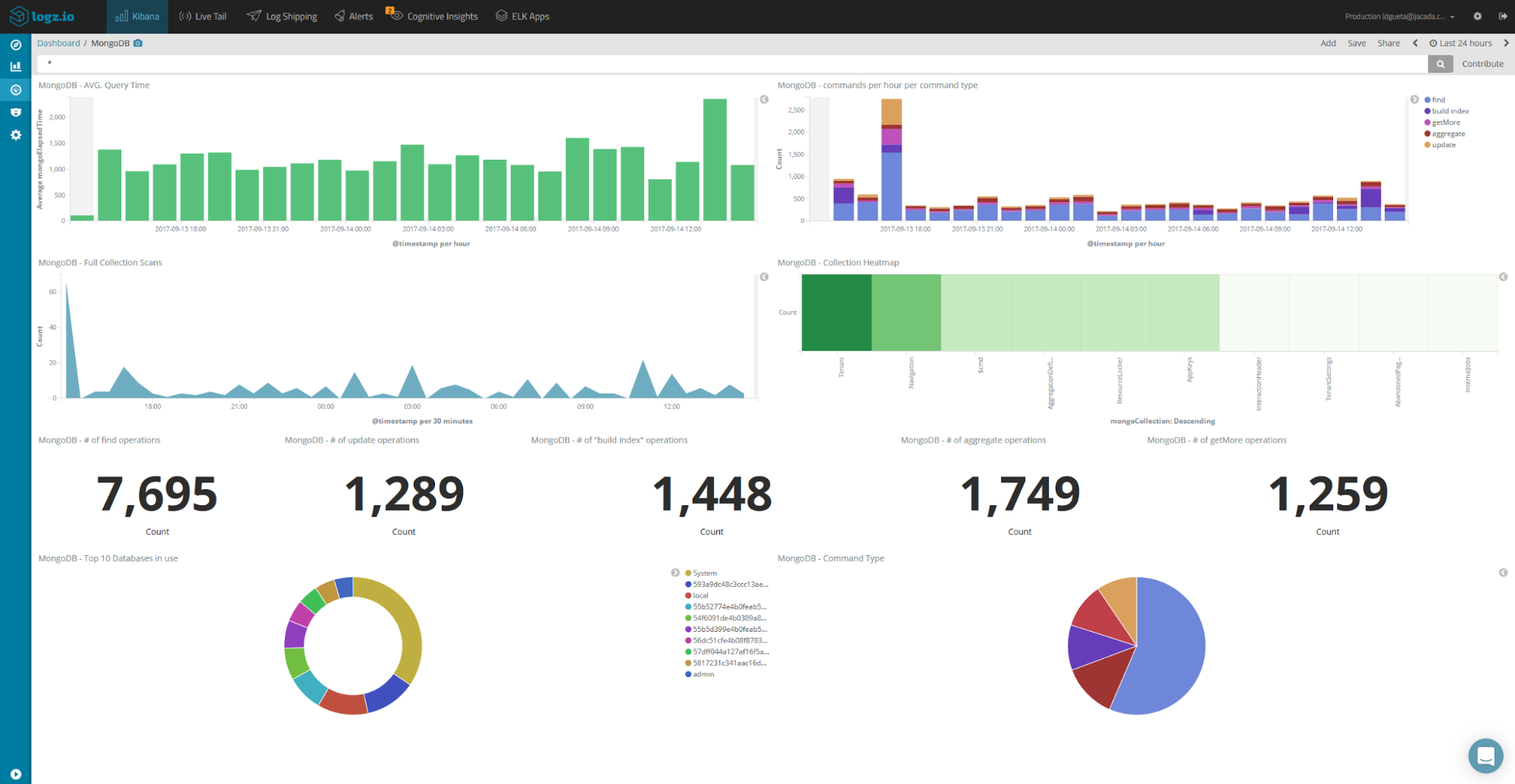The image size is (1515, 784).
Task: Click the update legend entry
Action: click(x=1441, y=145)
